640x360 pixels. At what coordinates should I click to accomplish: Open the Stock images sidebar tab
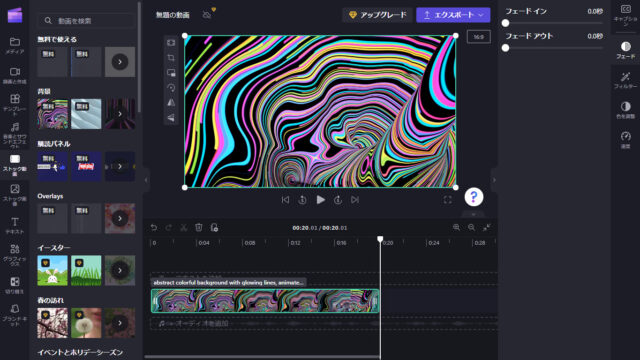pos(15,194)
